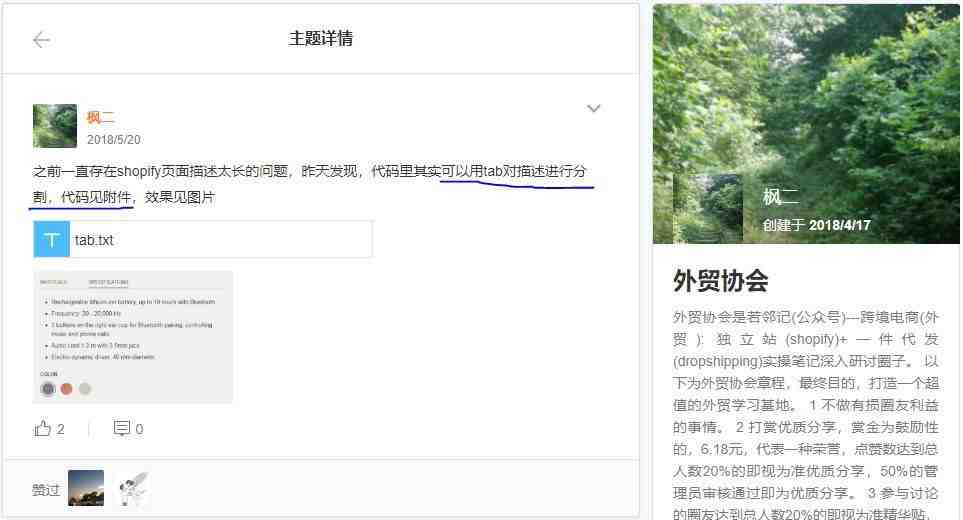This screenshot has width=963, height=520.
Task: Open the 枫二 author name link
Action: click(101, 117)
